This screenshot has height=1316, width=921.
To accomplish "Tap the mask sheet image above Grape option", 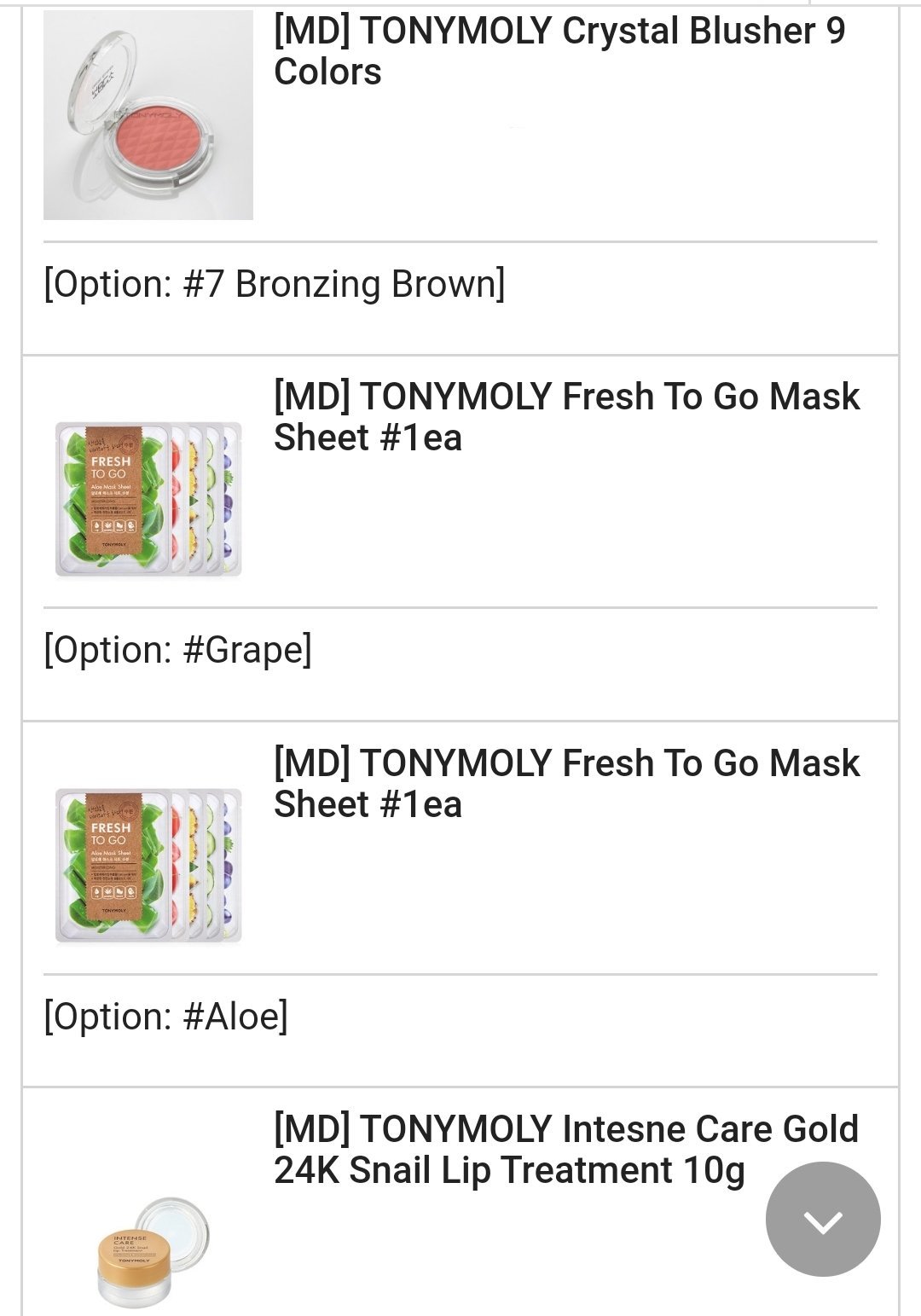I will [x=148, y=499].
